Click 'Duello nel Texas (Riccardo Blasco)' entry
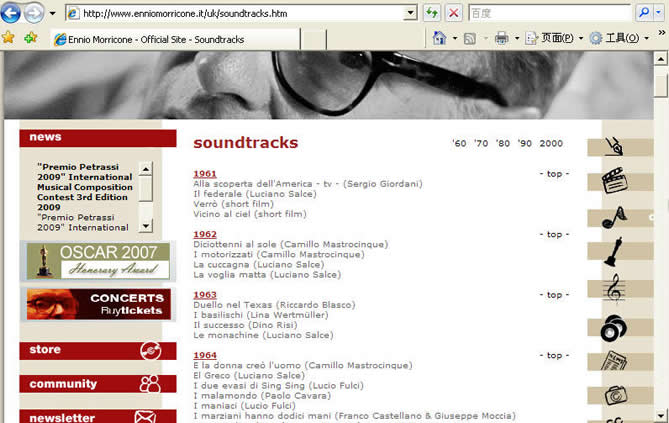The width and height of the screenshot is (669, 423). pos(274,305)
